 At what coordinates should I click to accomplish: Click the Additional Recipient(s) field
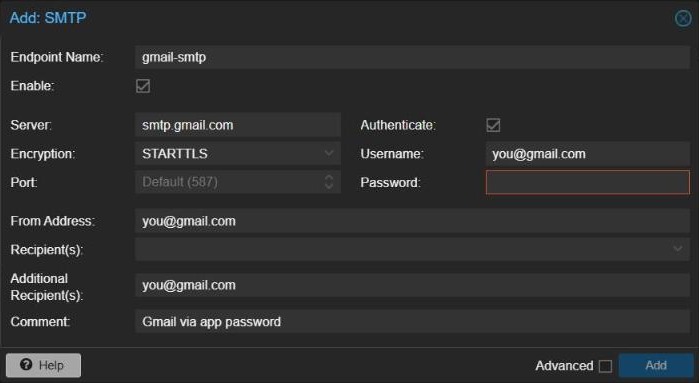tap(412, 285)
